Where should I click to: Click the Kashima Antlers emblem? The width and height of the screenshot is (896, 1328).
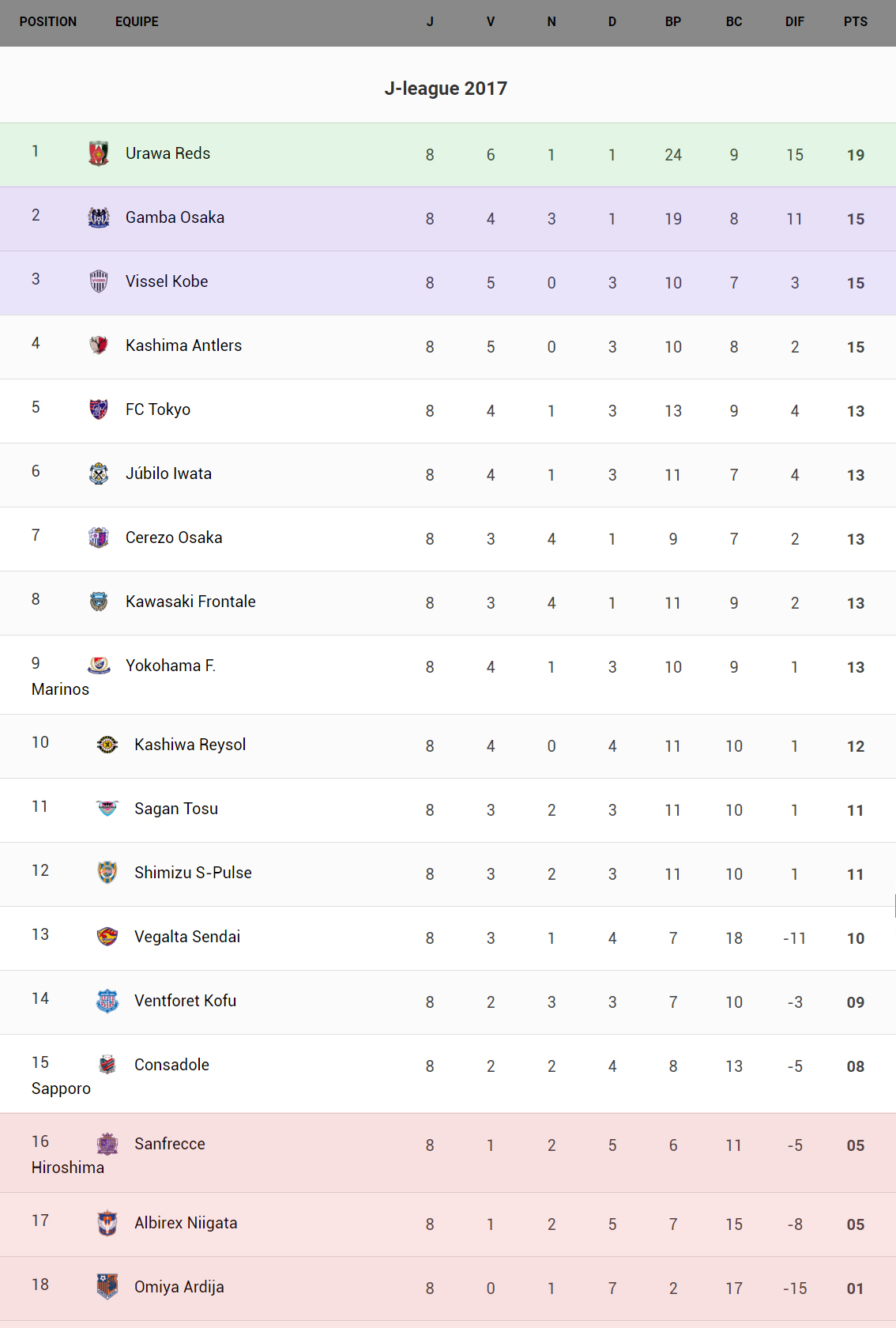point(99,345)
